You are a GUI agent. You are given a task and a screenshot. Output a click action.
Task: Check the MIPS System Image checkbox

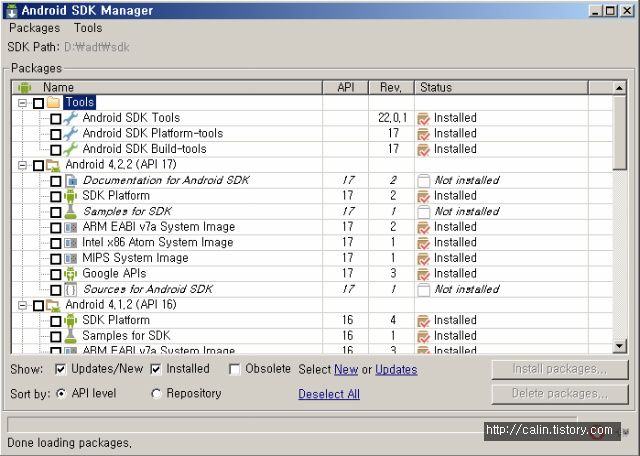point(56,259)
